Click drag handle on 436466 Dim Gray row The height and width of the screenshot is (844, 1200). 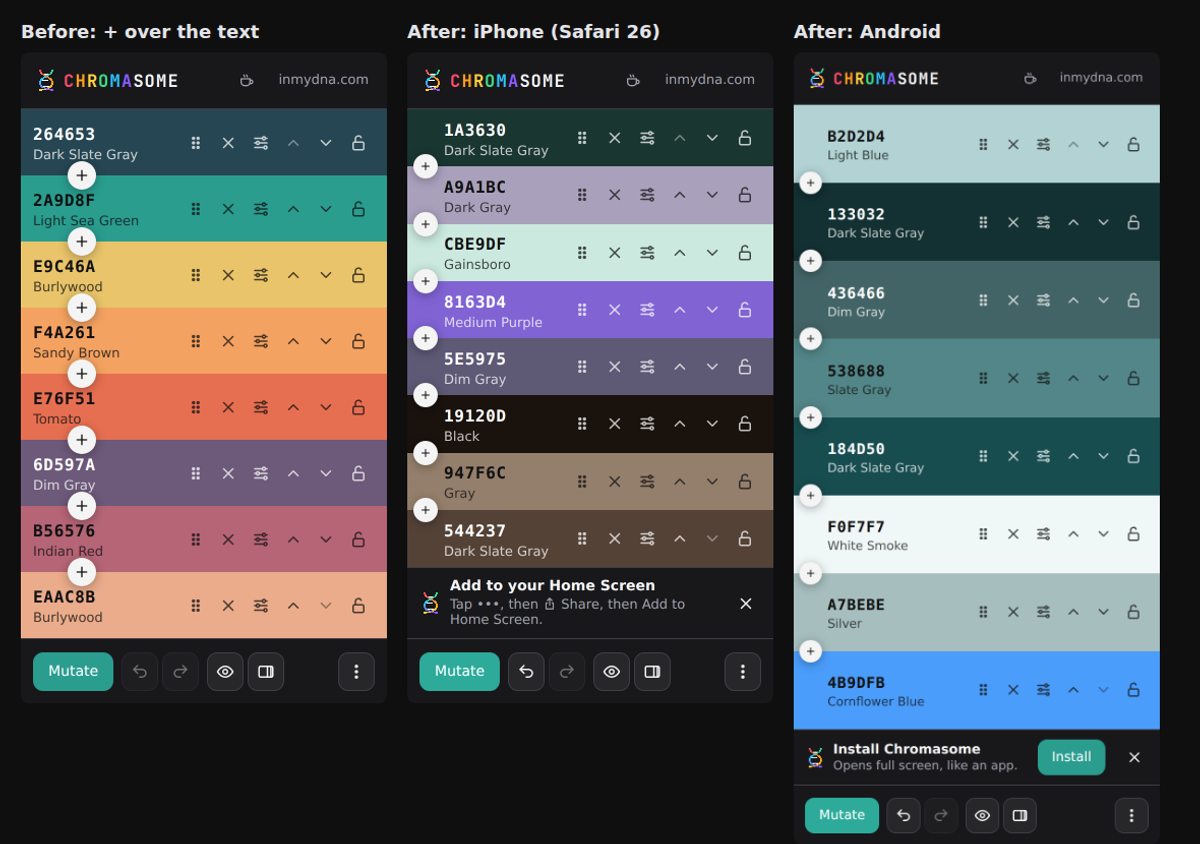(x=983, y=300)
